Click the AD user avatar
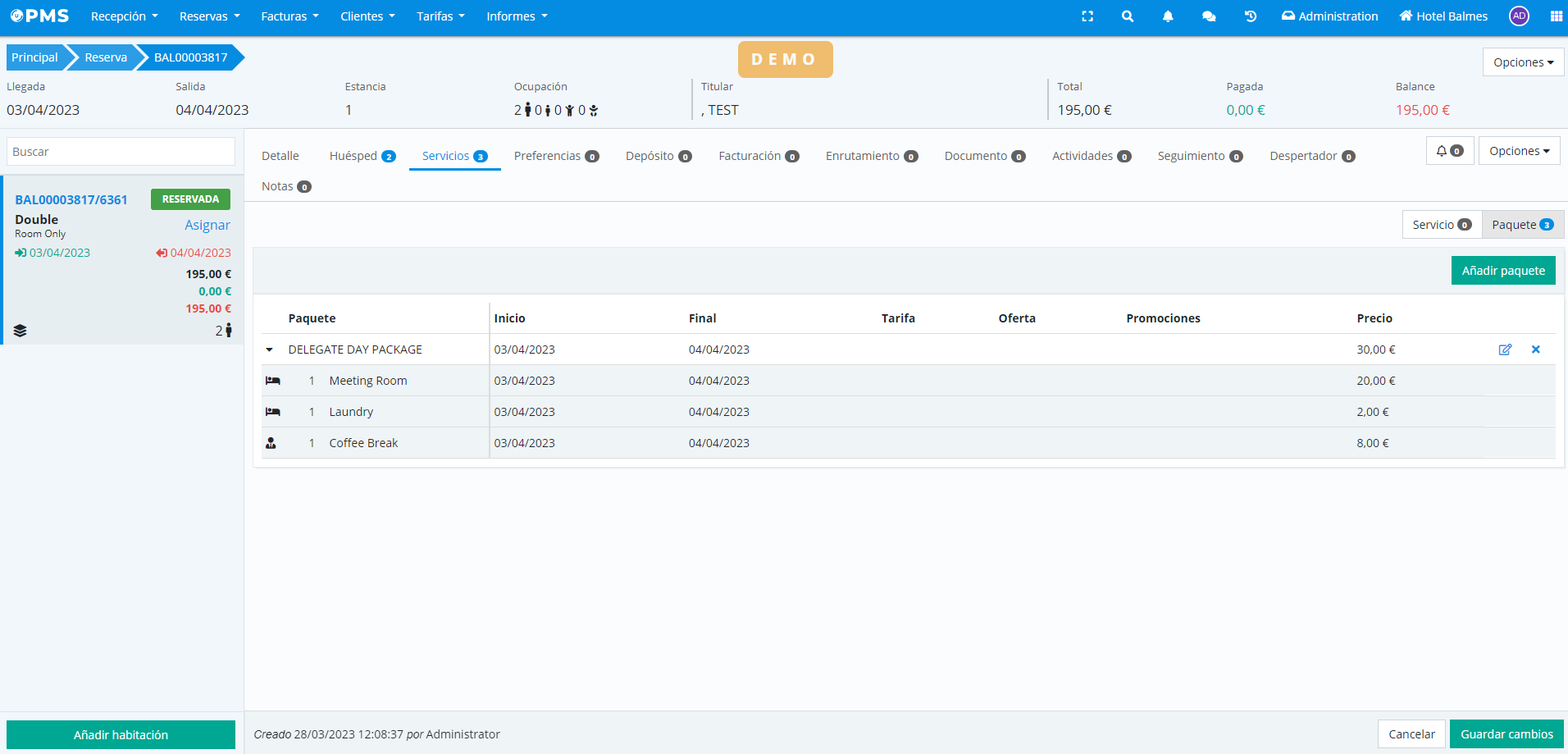 [x=1519, y=16]
